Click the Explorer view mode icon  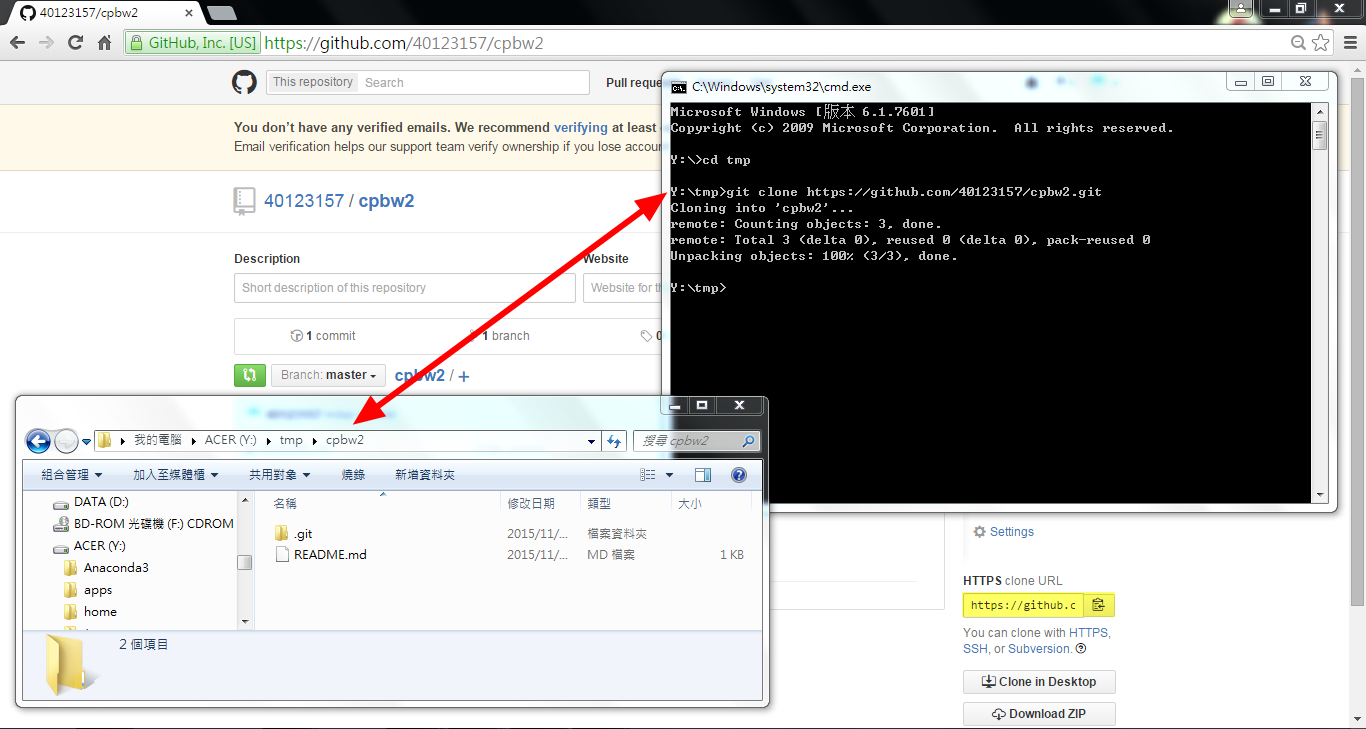(x=648, y=475)
